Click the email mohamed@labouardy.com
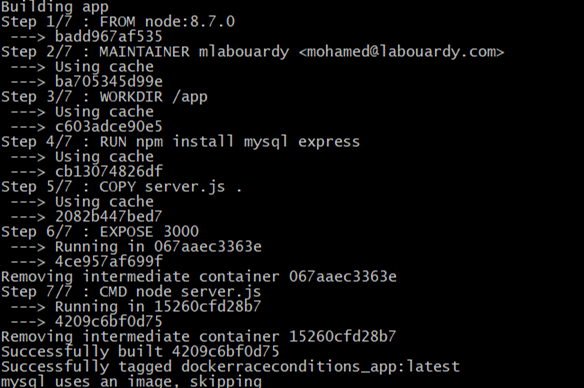Viewport: 584px width, 388px height. point(402,51)
